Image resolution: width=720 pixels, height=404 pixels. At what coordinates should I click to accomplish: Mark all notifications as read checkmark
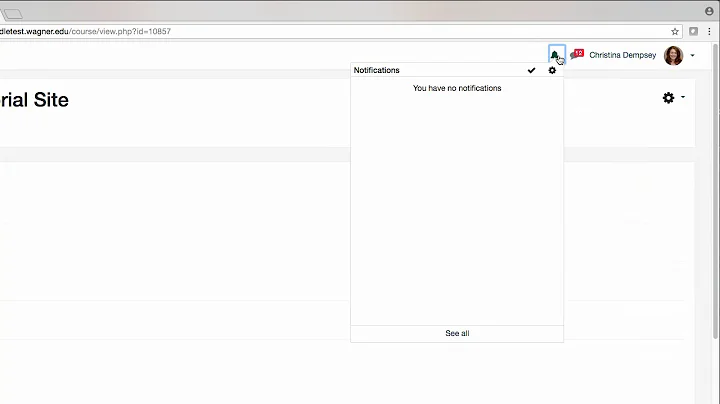coord(531,70)
